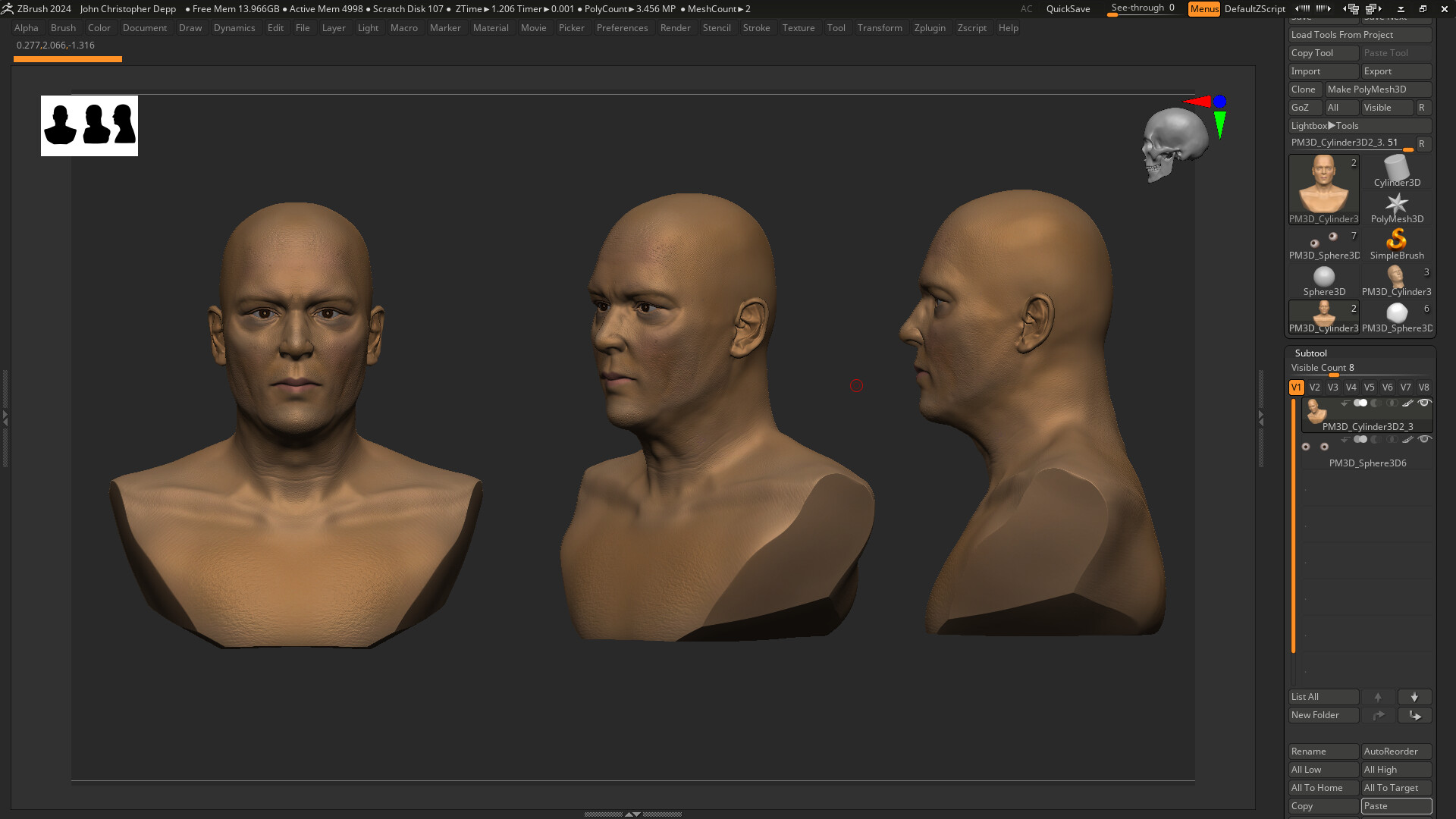Select the PM3D_Cylinder3 bust tool thumbnail
The width and height of the screenshot is (1456, 819).
(x=1323, y=184)
